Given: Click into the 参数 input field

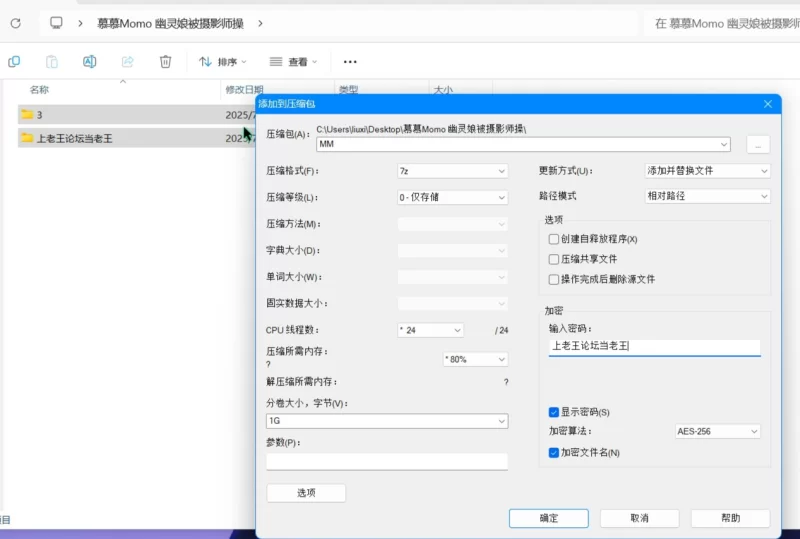Looking at the screenshot, I should coord(386,461).
